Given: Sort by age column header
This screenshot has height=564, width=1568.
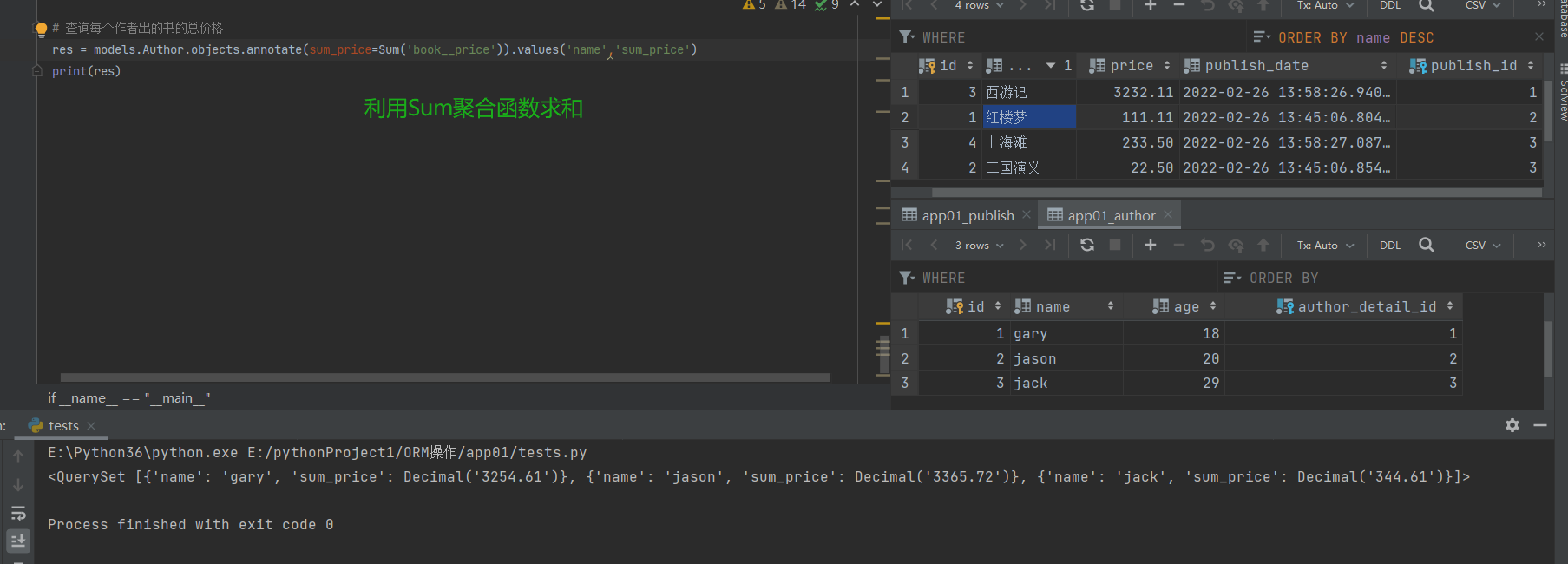Looking at the screenshot, I should 1174,306.
